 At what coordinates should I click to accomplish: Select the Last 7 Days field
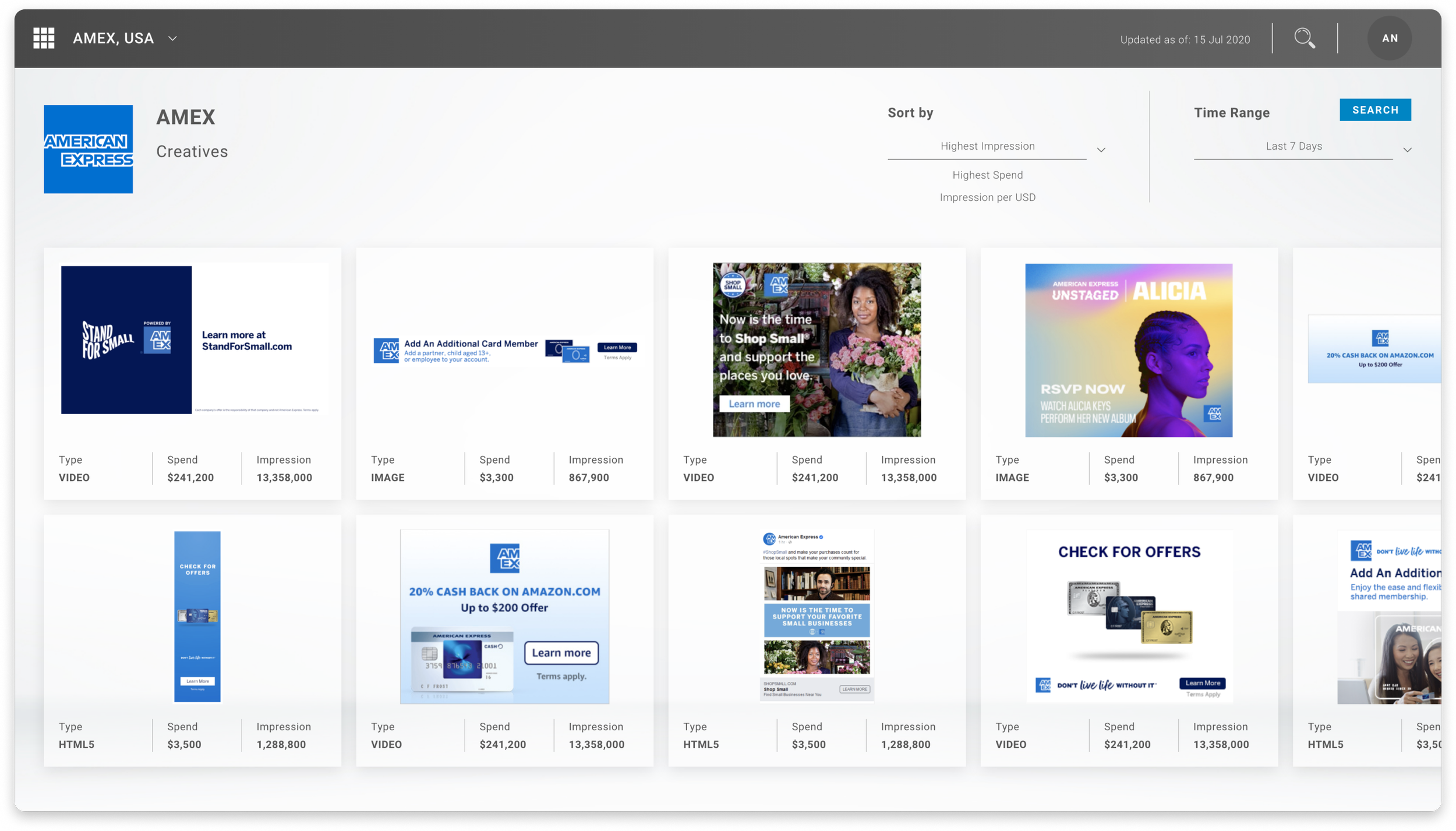coord(1294,146)
